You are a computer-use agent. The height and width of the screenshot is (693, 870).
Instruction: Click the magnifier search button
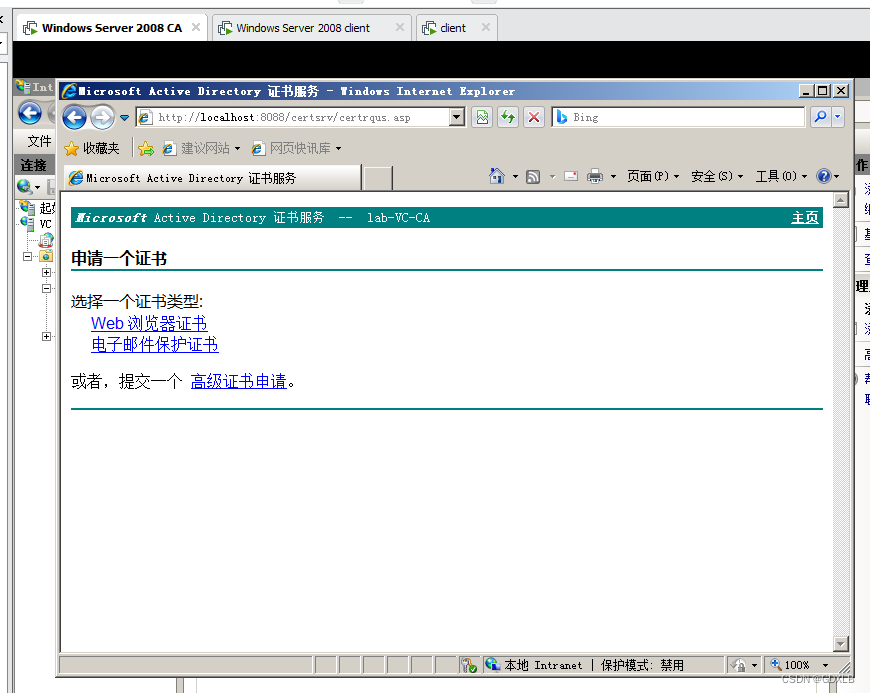(x=820, y=117)
